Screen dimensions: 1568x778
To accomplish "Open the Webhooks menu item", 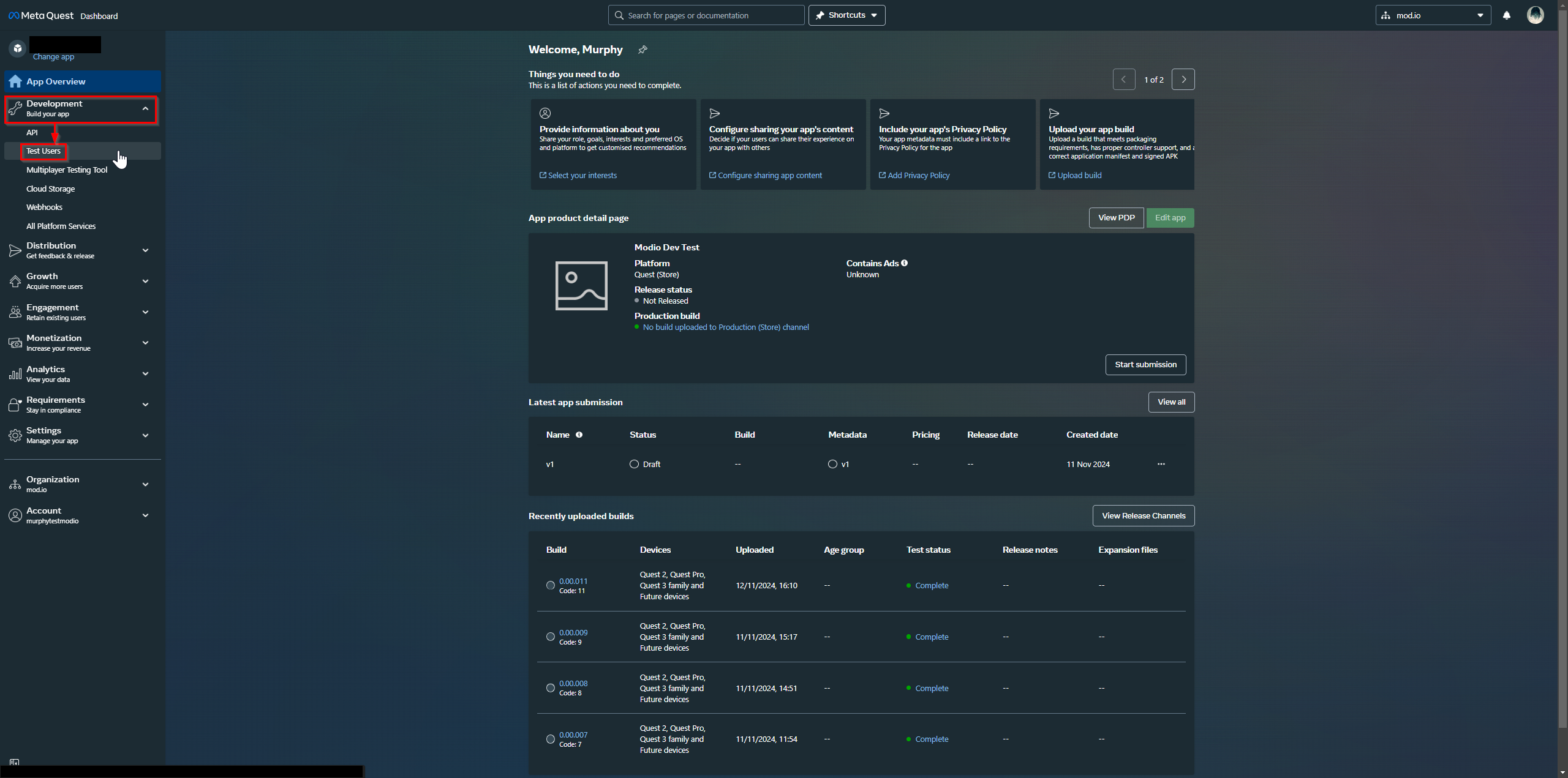I will (x=44, y=208).
